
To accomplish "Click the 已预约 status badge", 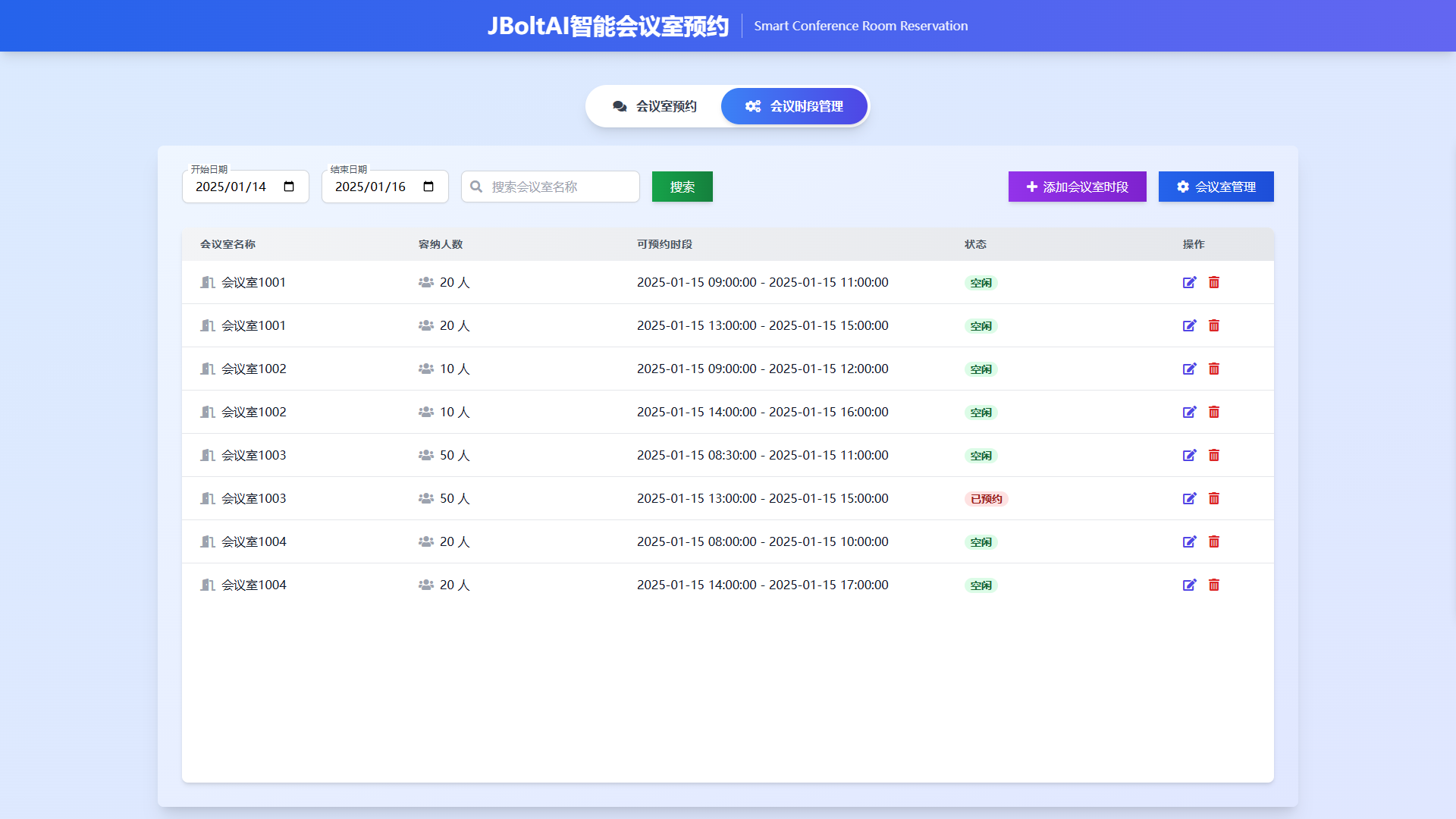I will click(987, 499).
